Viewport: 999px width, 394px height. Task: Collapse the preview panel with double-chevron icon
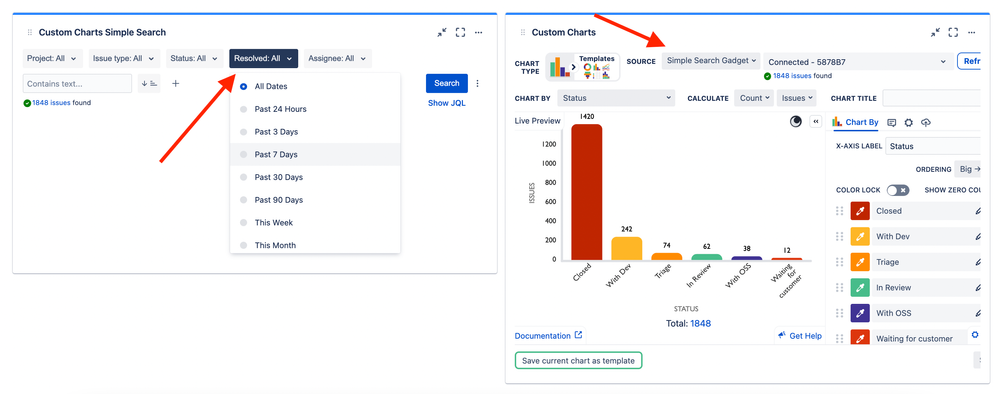[816, 121]
